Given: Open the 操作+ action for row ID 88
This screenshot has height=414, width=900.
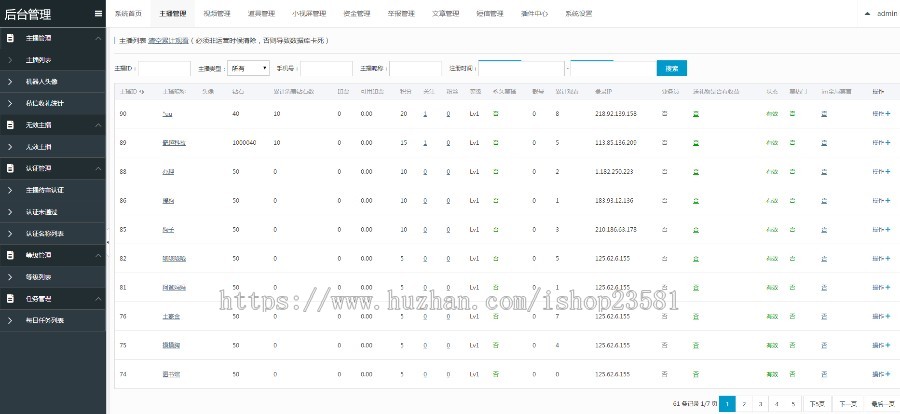Looking at the screenshot, I should tap(881, 172).
